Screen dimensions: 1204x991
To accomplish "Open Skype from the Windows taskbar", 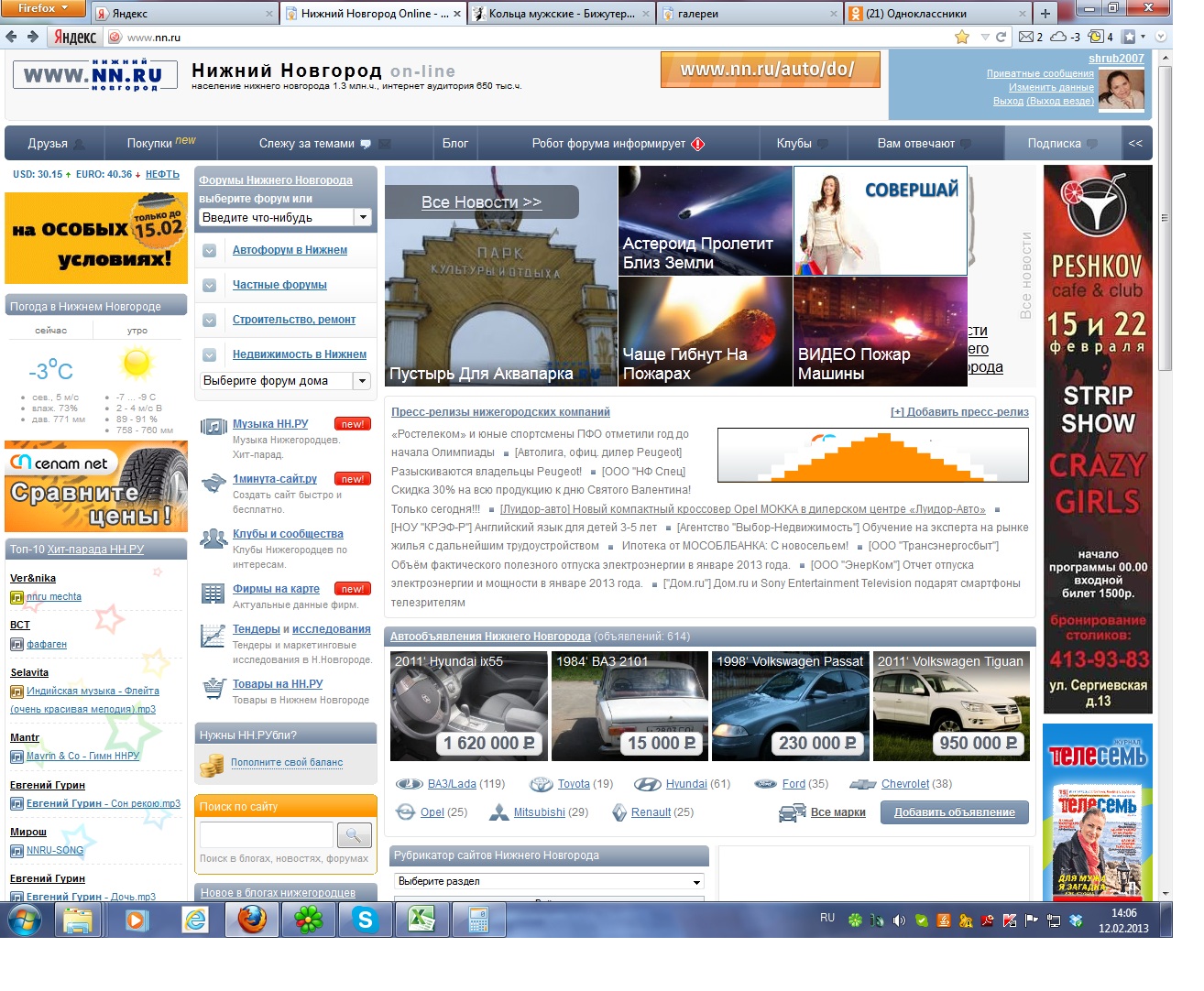I will point(366,920).
